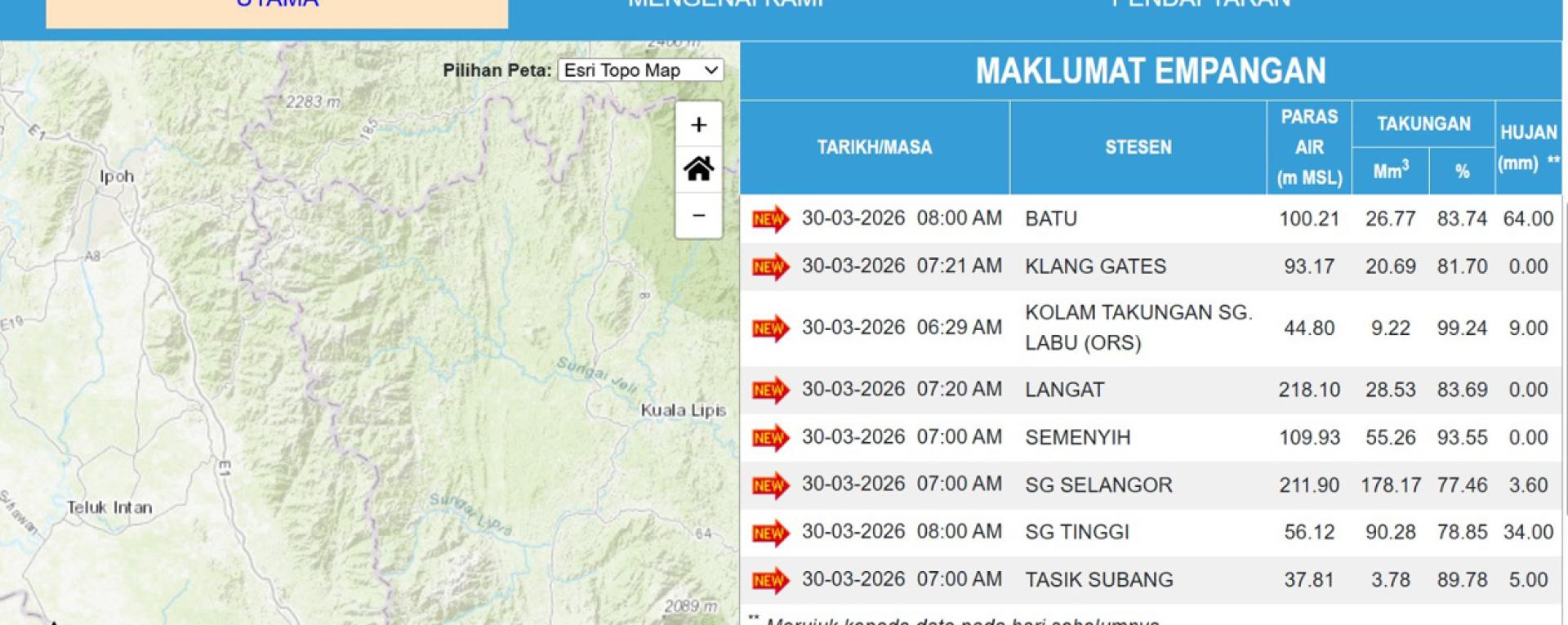The width and height of the screenshot is (1568, 625).
Task: Select the SG SELANGOR station name
Action: tap(1098, 485)
